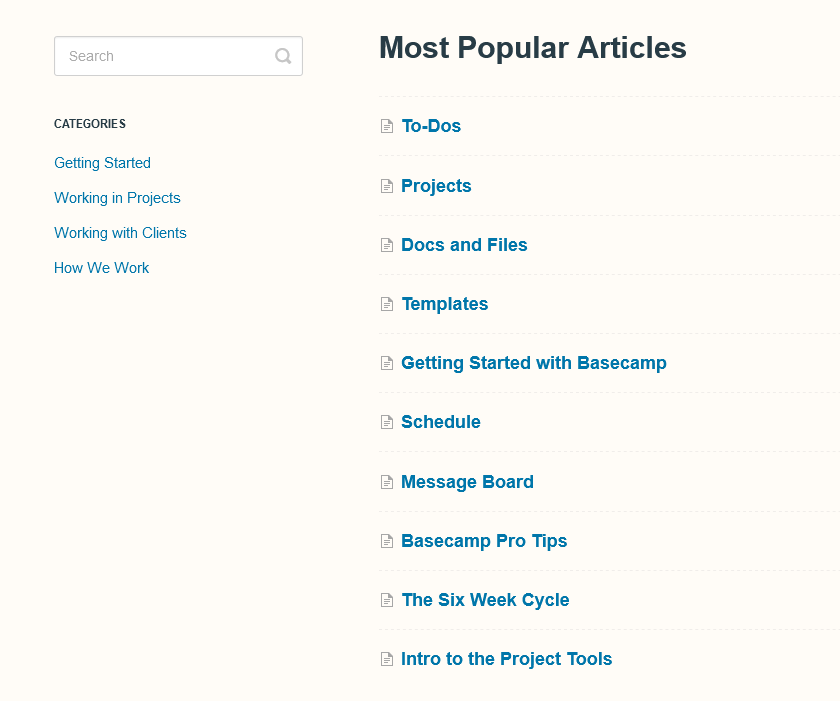This screenshot has height=701, width=840.
Task: Click the article icon next to Message Board
Action: click(386, 481)
